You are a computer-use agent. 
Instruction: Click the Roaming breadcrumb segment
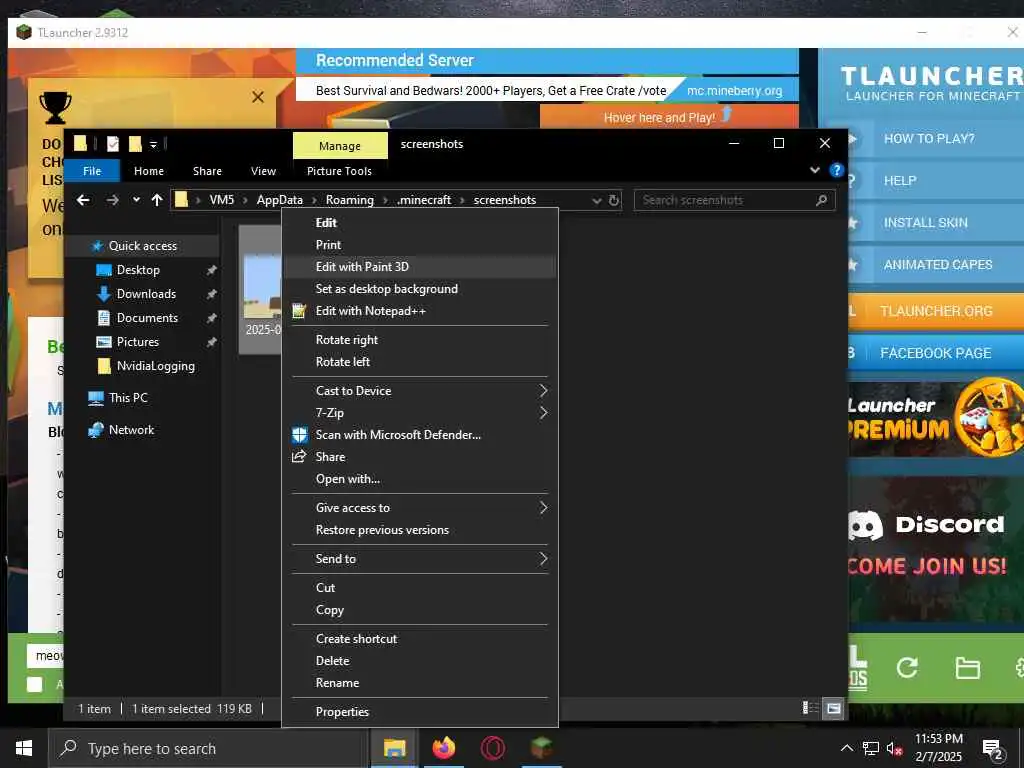click(x=349, y=200)
